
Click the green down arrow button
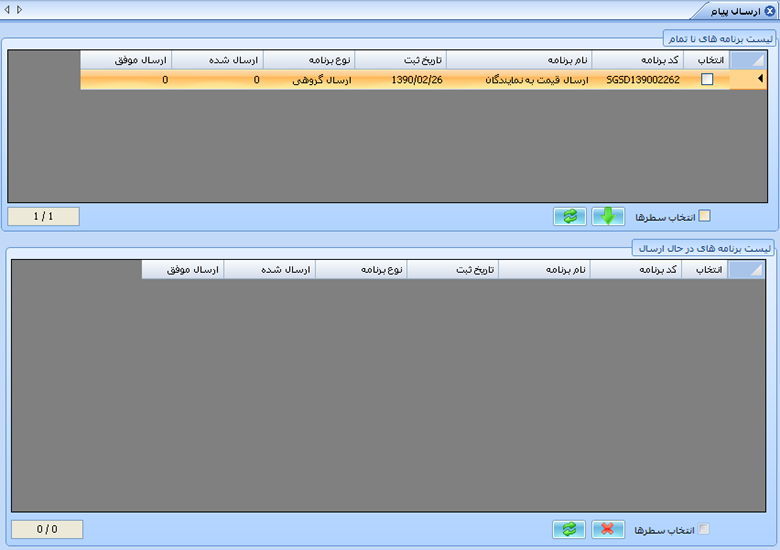(608, 216)
